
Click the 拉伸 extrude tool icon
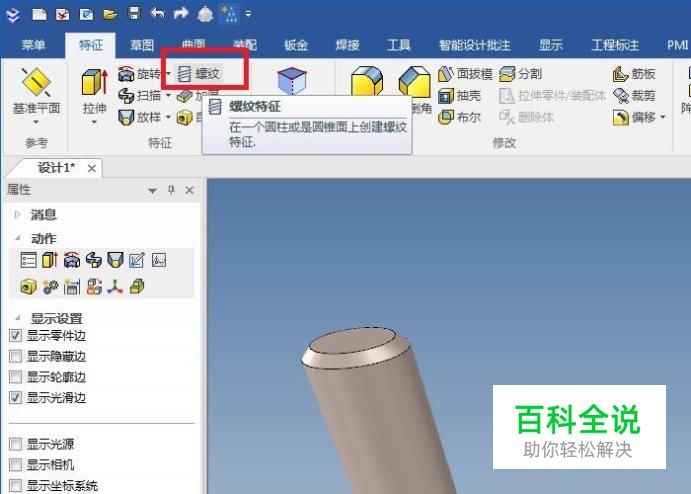[x=94, y=82]
